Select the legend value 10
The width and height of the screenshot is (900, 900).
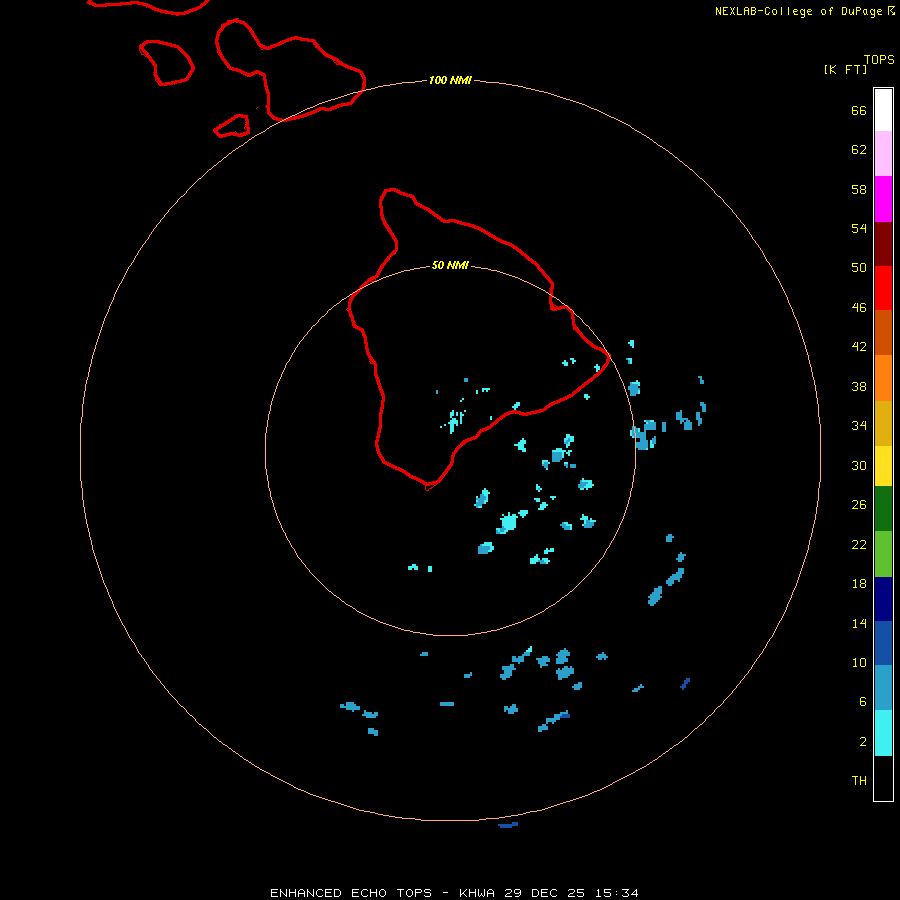859,663
